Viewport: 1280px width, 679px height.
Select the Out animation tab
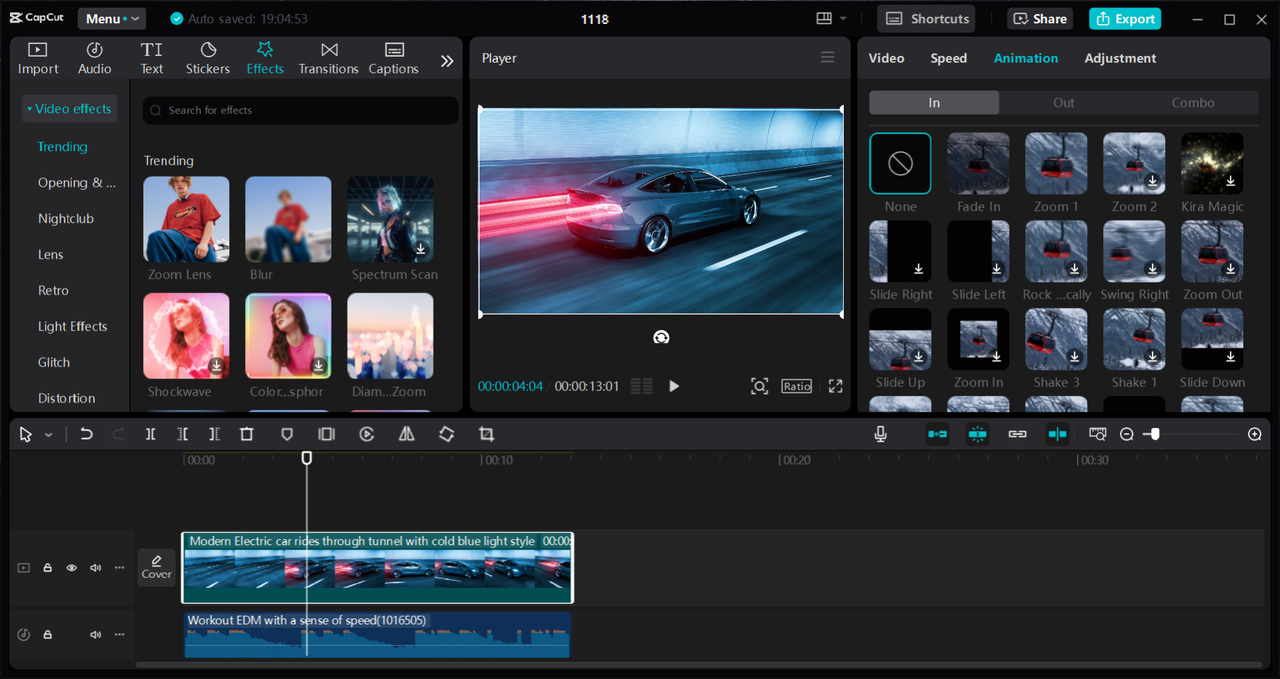click(x=1064, y=102)
